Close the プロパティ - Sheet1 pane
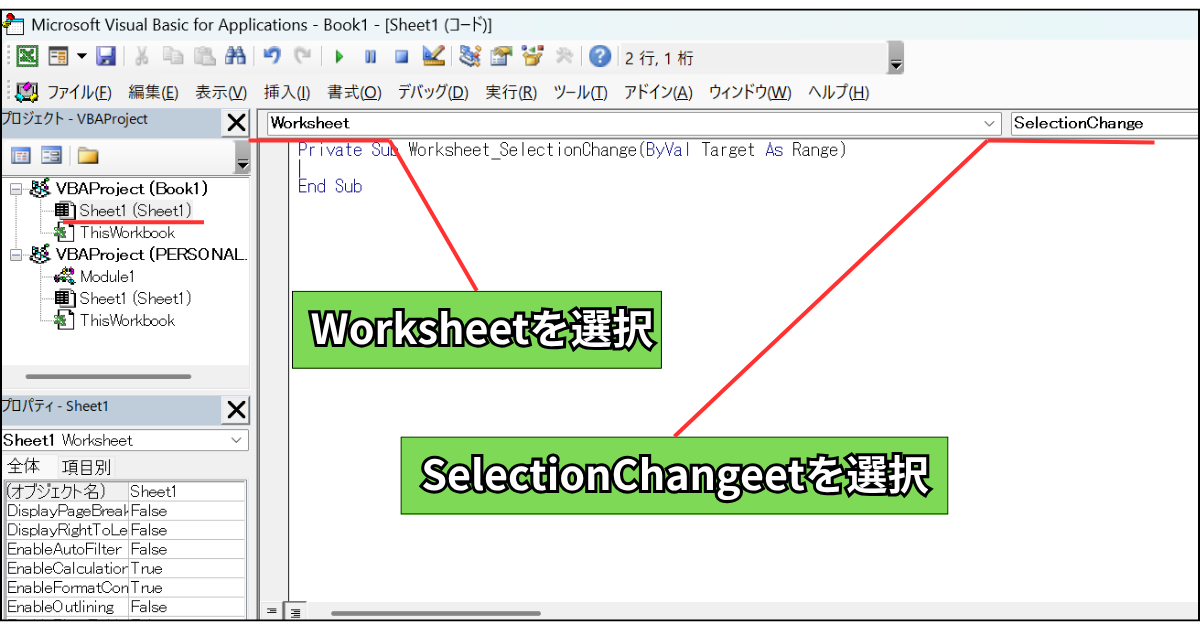This screenshot has height=630, width=1200. pyautogui.click(x=236, y=409)
